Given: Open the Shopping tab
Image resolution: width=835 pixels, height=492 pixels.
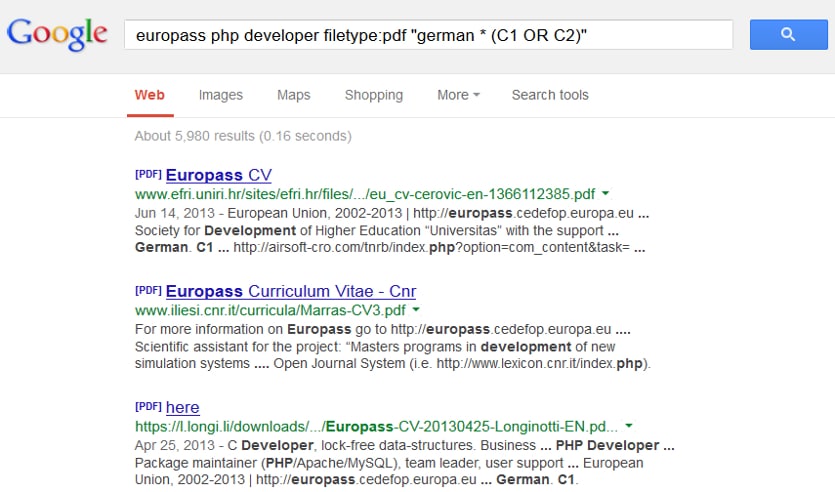Looking at the screenshot, I should pos(374,95).
